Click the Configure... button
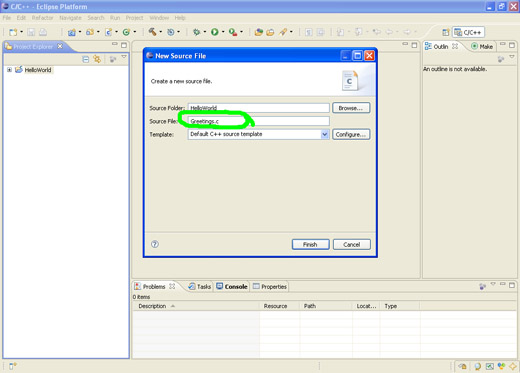Image resolution: width=520 pixels, height=373 pixels. click(351, 134)
